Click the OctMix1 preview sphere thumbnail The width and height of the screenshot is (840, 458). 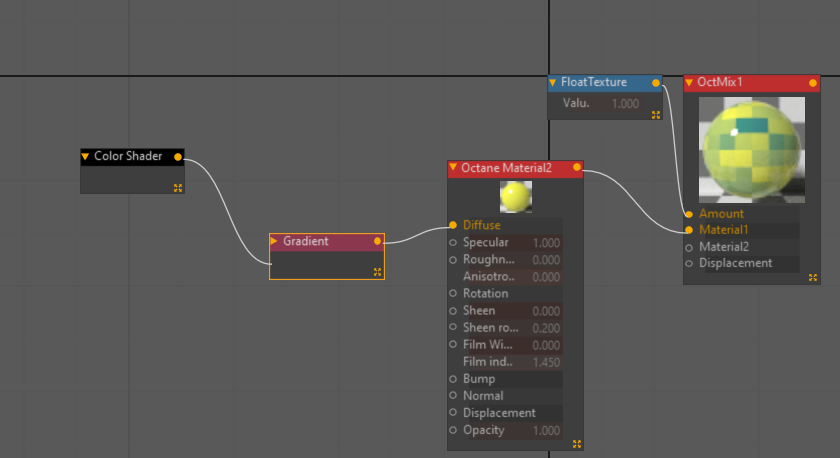(x=752, y=150)
